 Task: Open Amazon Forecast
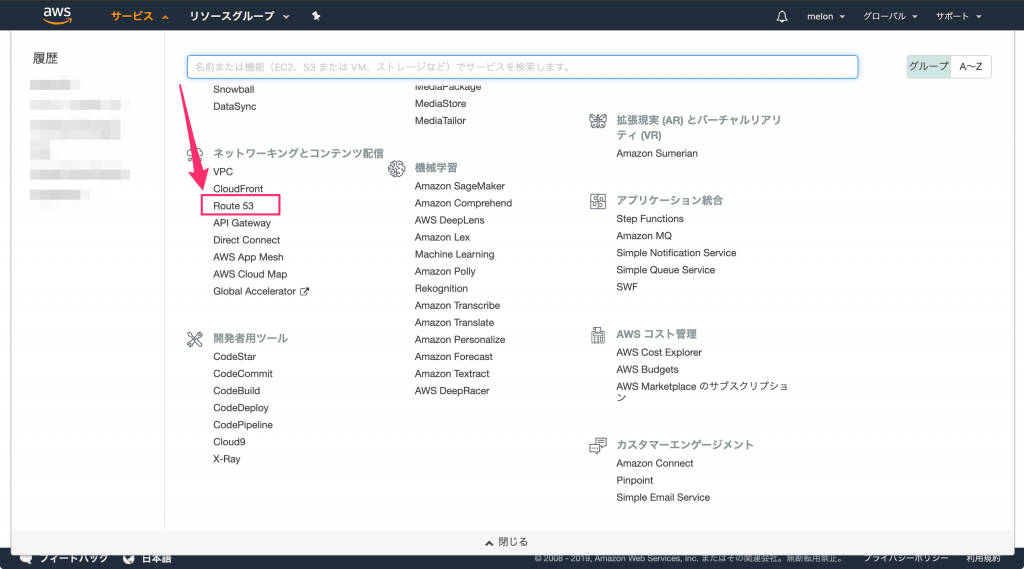pos(454,357)
